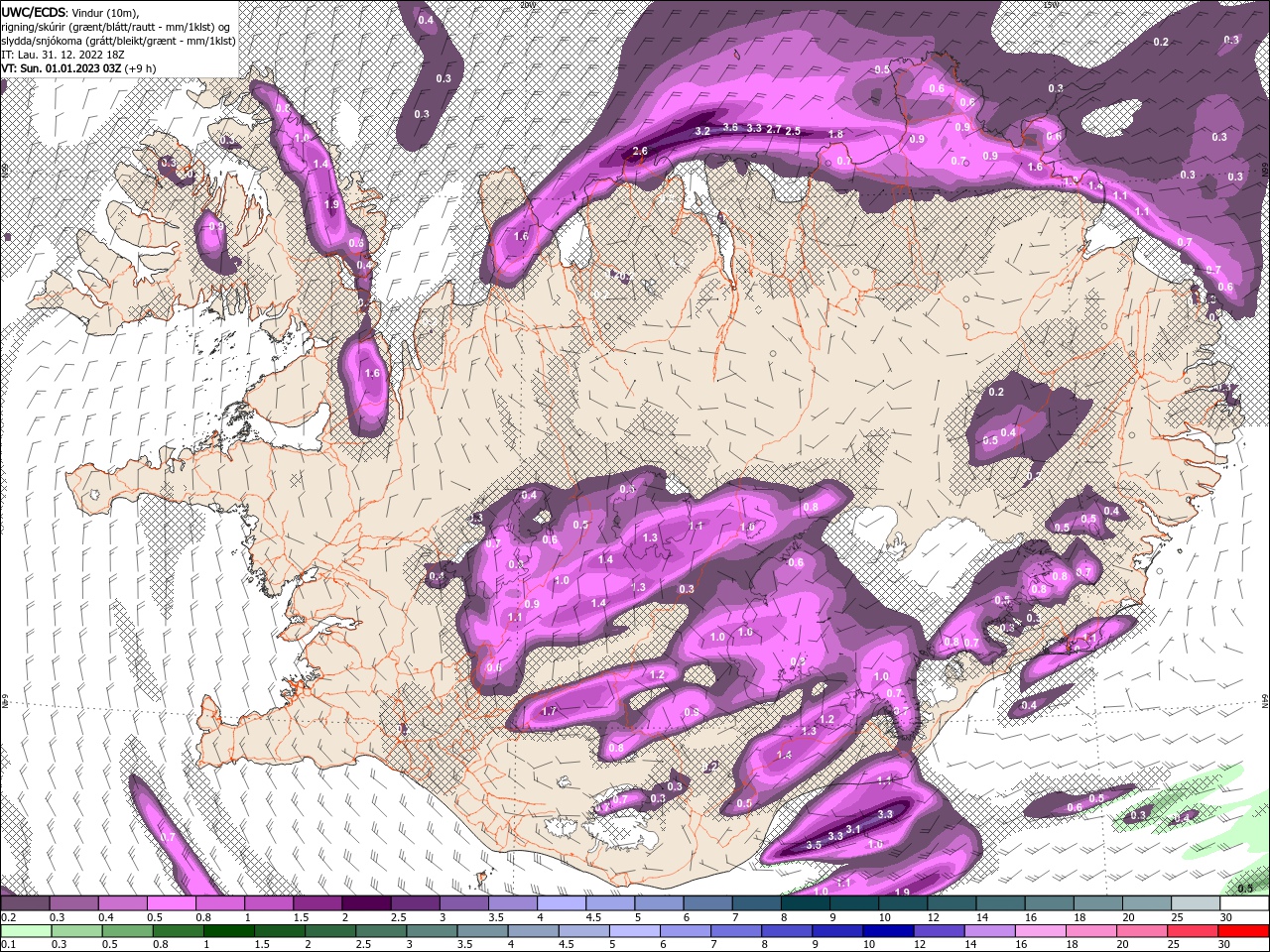Pick the light gray 30 swatch in snow scale

(x=1244, y=903)
